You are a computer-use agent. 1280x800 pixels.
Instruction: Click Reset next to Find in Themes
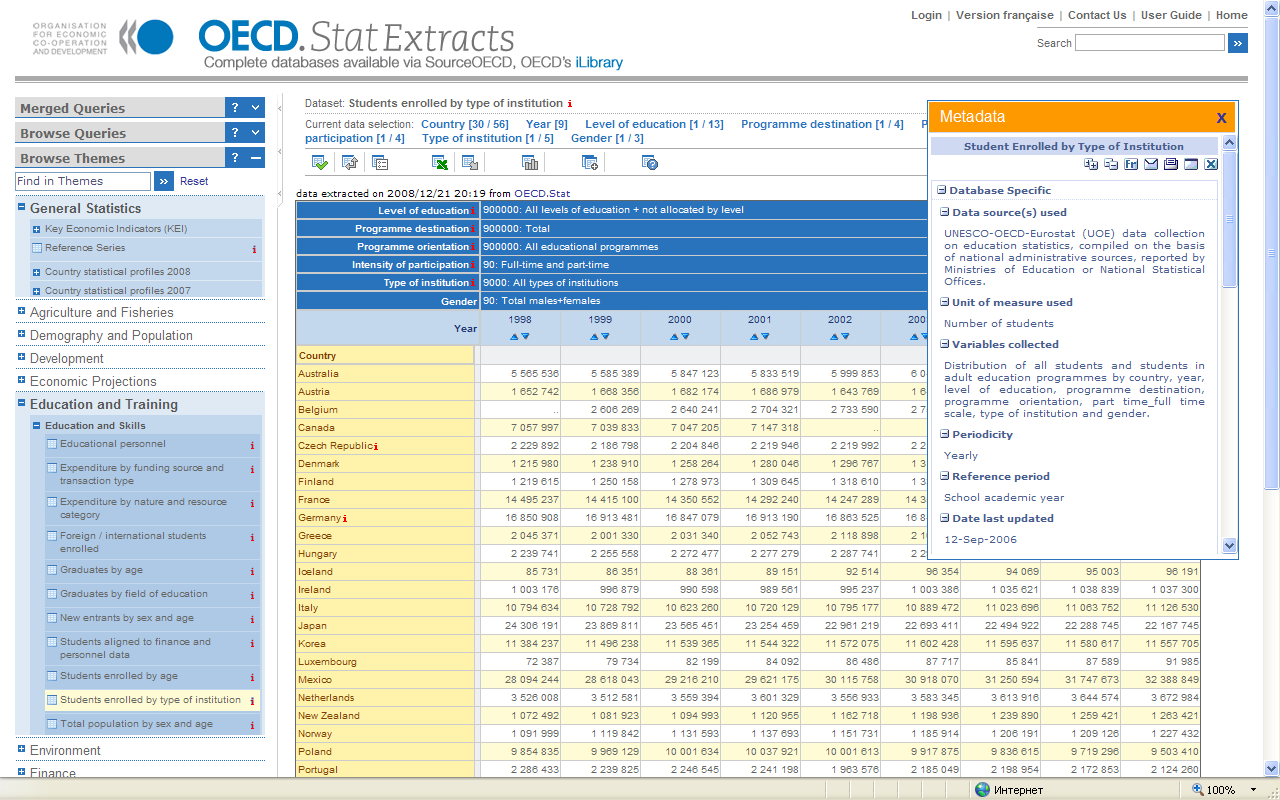pyautogui.click(x=194, y=181)
